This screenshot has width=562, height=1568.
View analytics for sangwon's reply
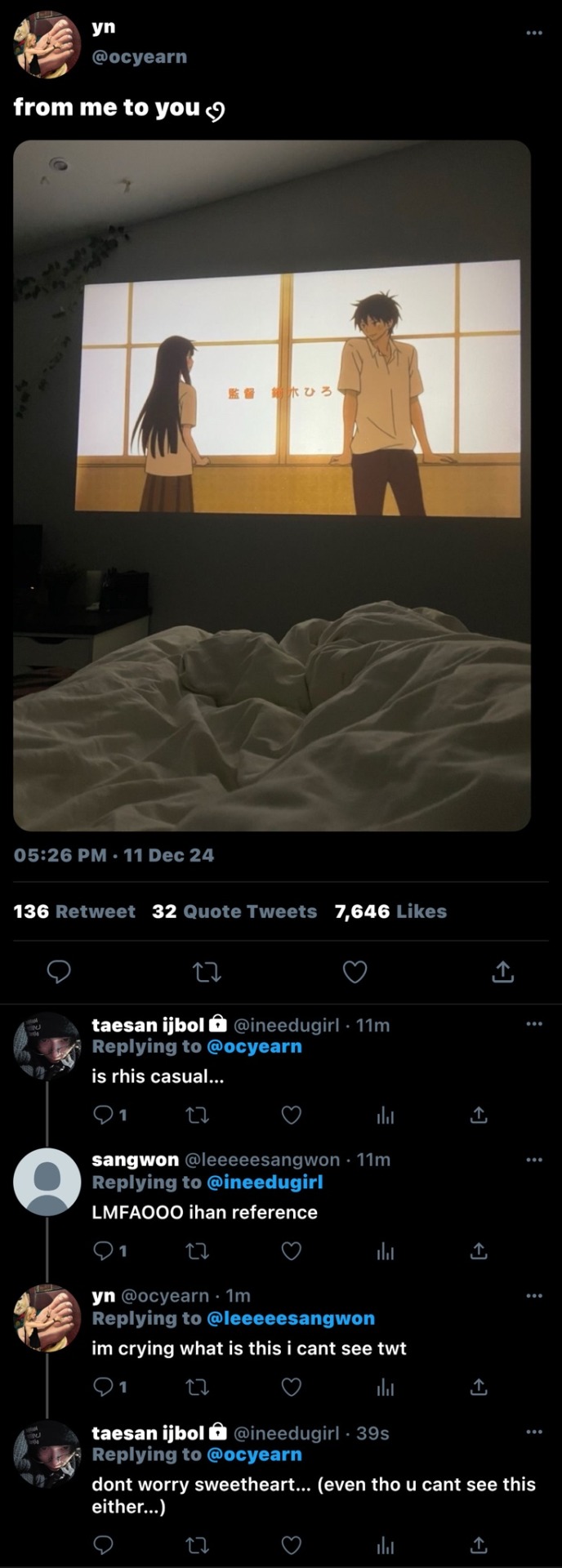[x=386, y=1251]
